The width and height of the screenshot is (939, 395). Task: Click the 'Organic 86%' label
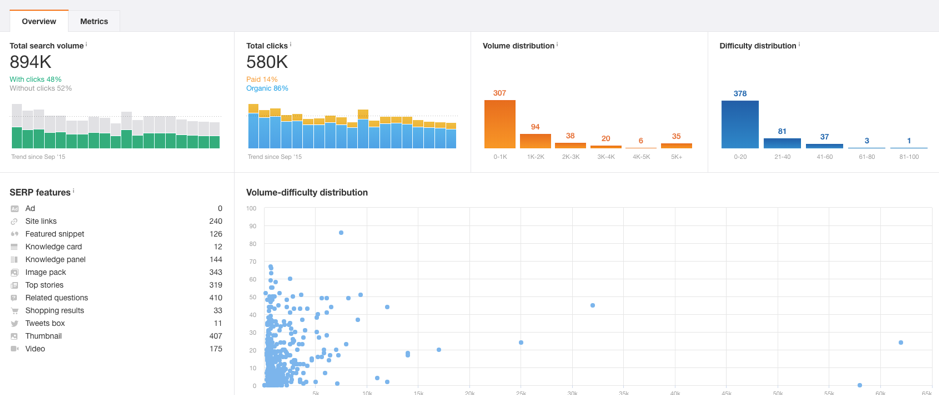pos(267,89)
